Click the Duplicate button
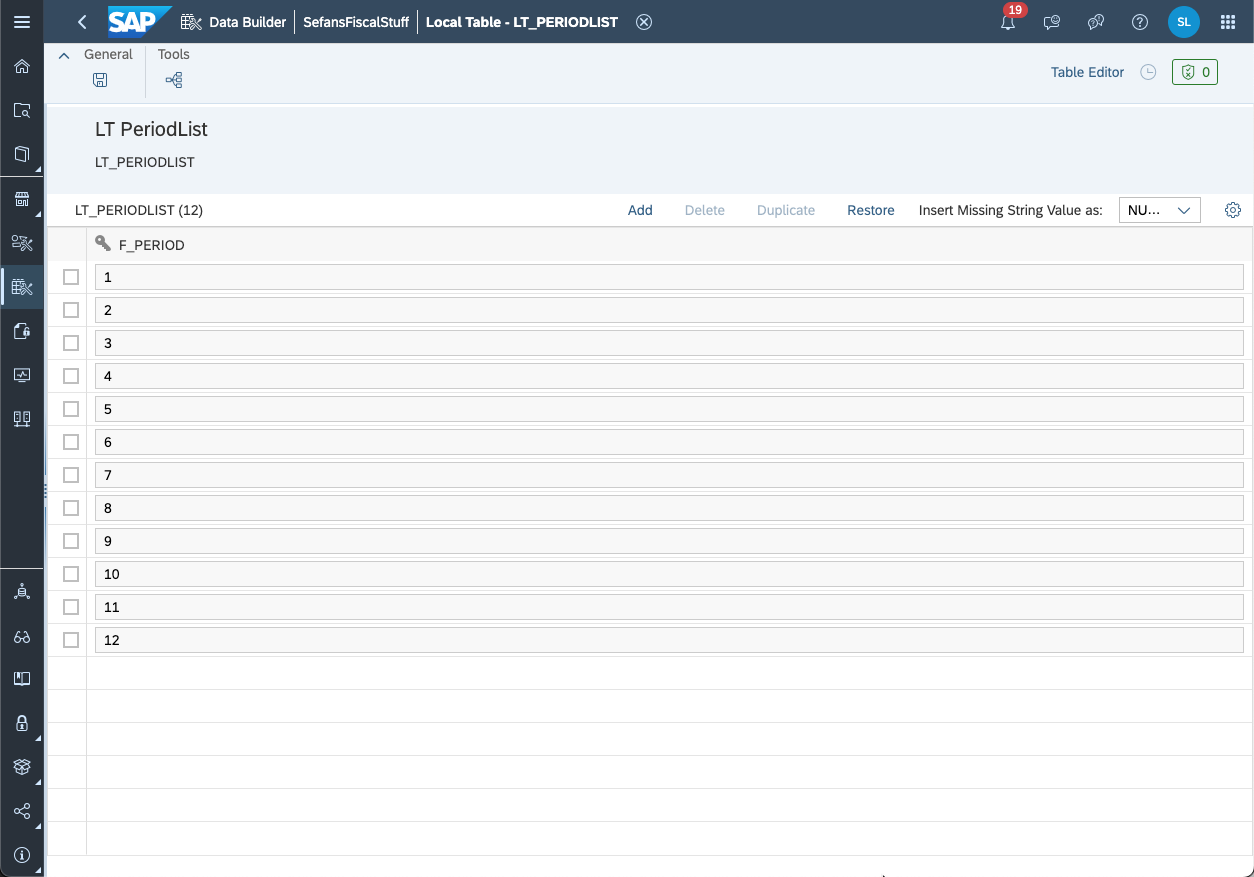The width and height of the screenshot is (1254, 877). (x=786, y=210)
